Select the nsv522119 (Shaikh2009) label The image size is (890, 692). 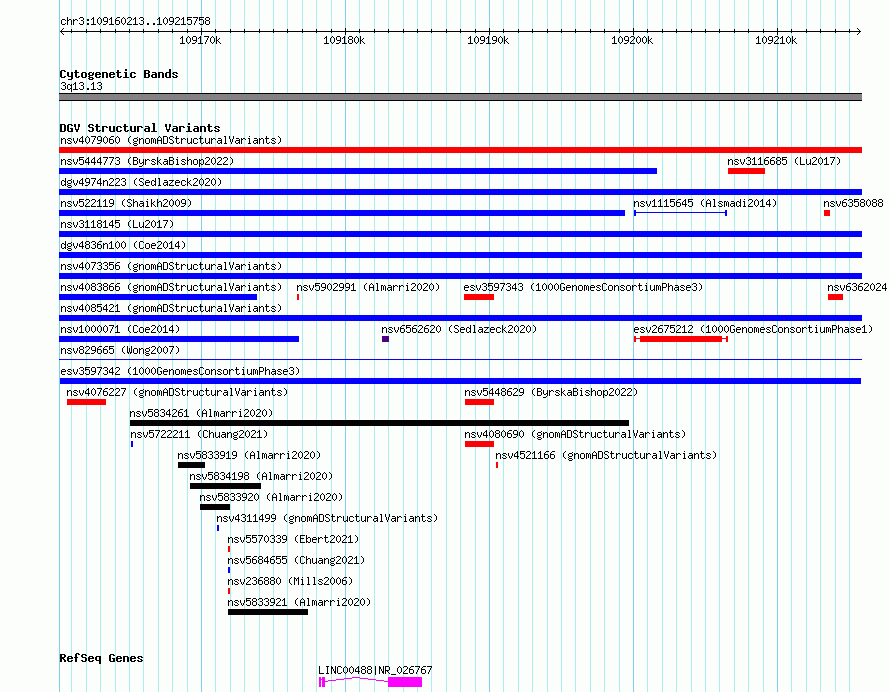126,203
